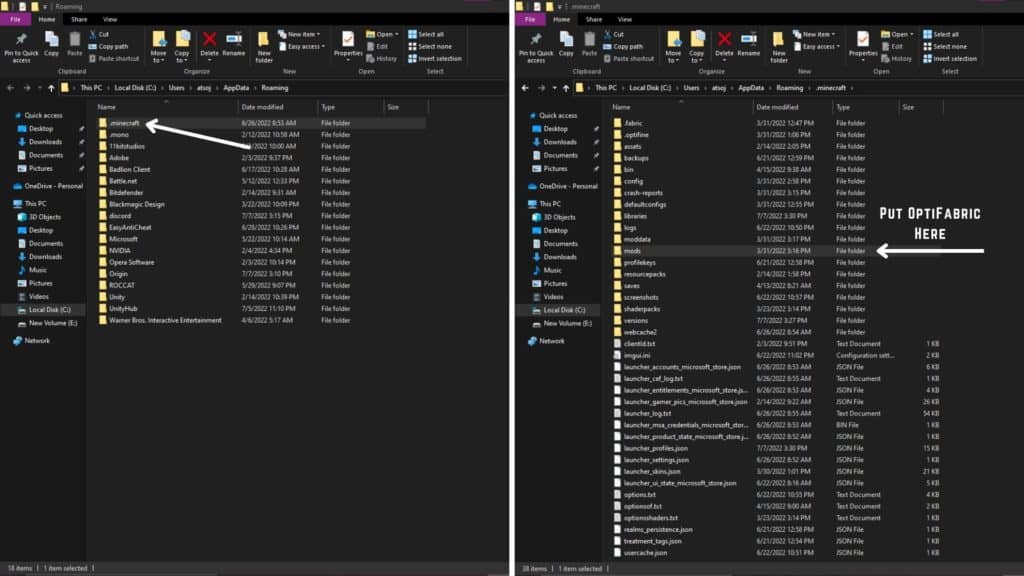This screenshot has height=576, width=1024.
Task: Click Invert selection in the Roaming window
Action: click(x=435, y=58)
